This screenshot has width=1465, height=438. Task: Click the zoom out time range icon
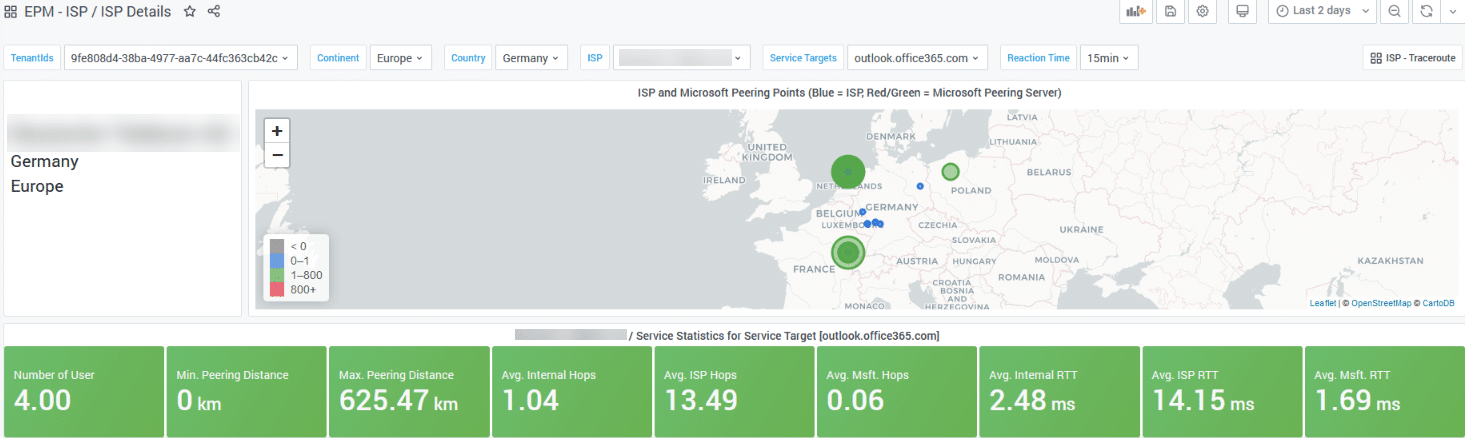[x=1394, y=11]
